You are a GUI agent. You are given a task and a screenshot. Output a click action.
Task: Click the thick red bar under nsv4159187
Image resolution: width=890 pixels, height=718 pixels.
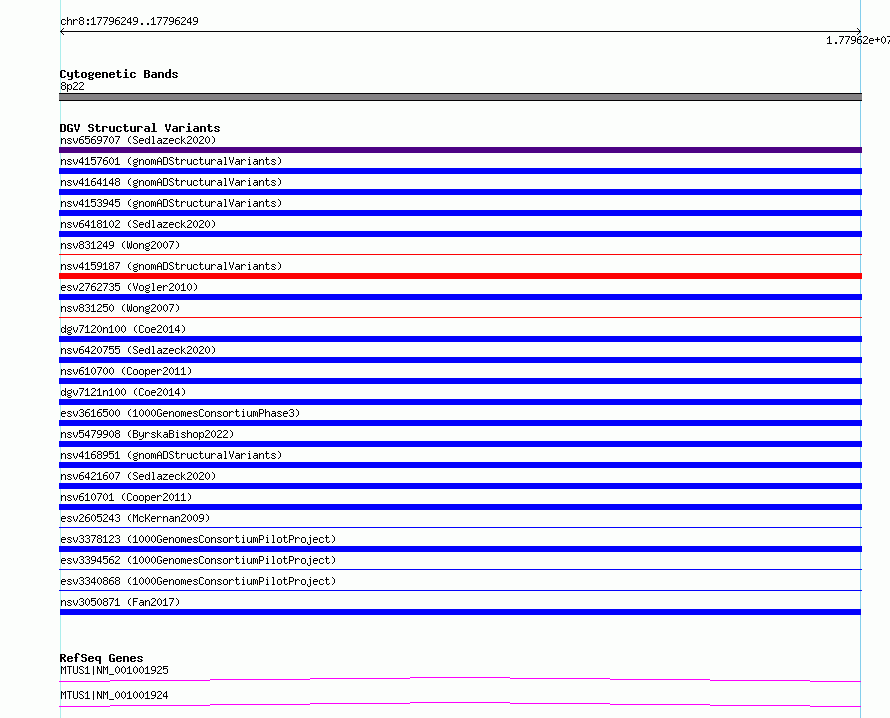click(x=460, y=276)
